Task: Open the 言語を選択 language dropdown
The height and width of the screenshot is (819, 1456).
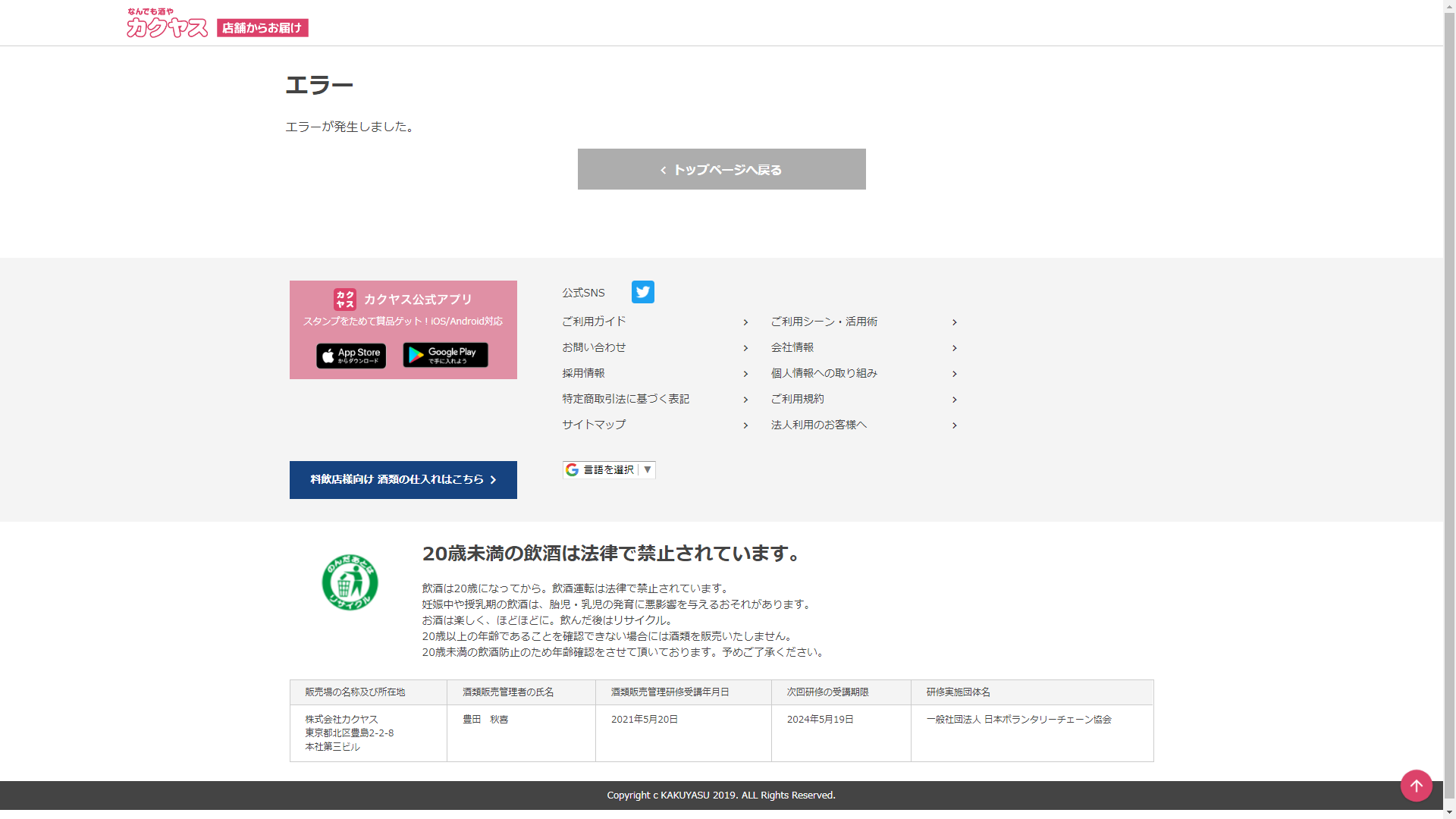Action: [x=609, y=470]
